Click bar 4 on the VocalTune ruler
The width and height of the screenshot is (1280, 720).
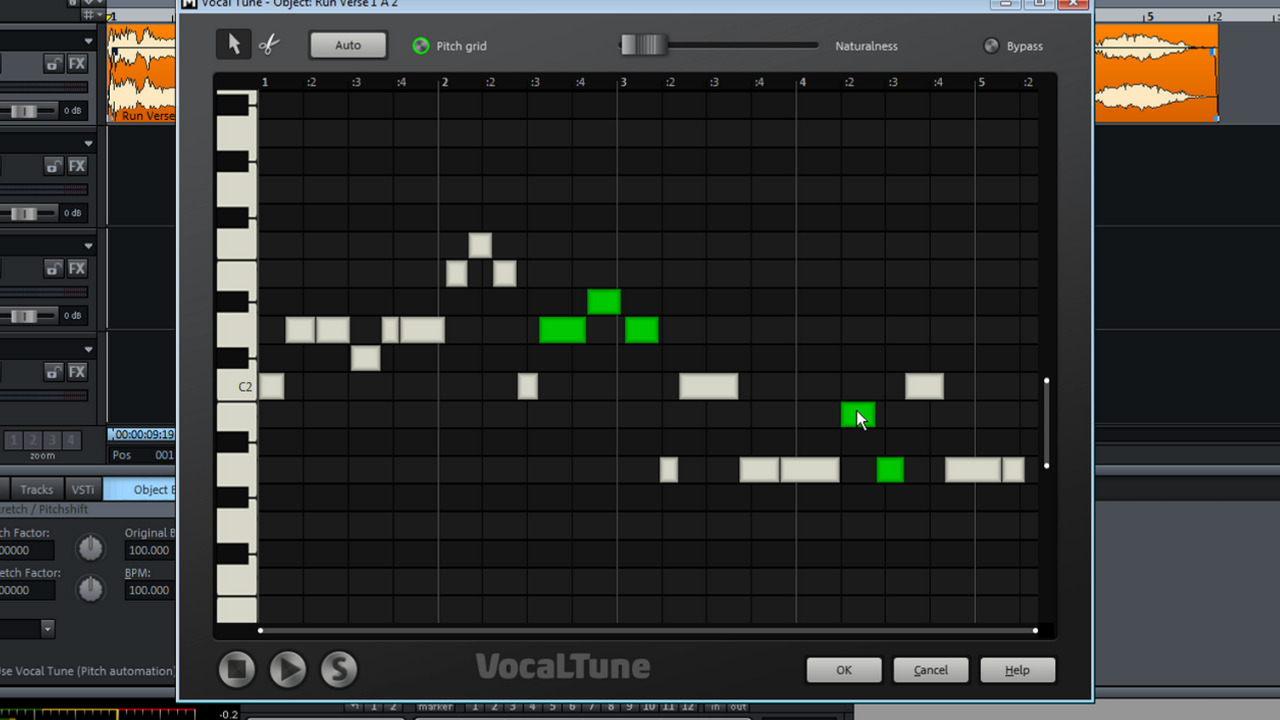point(802,82)
